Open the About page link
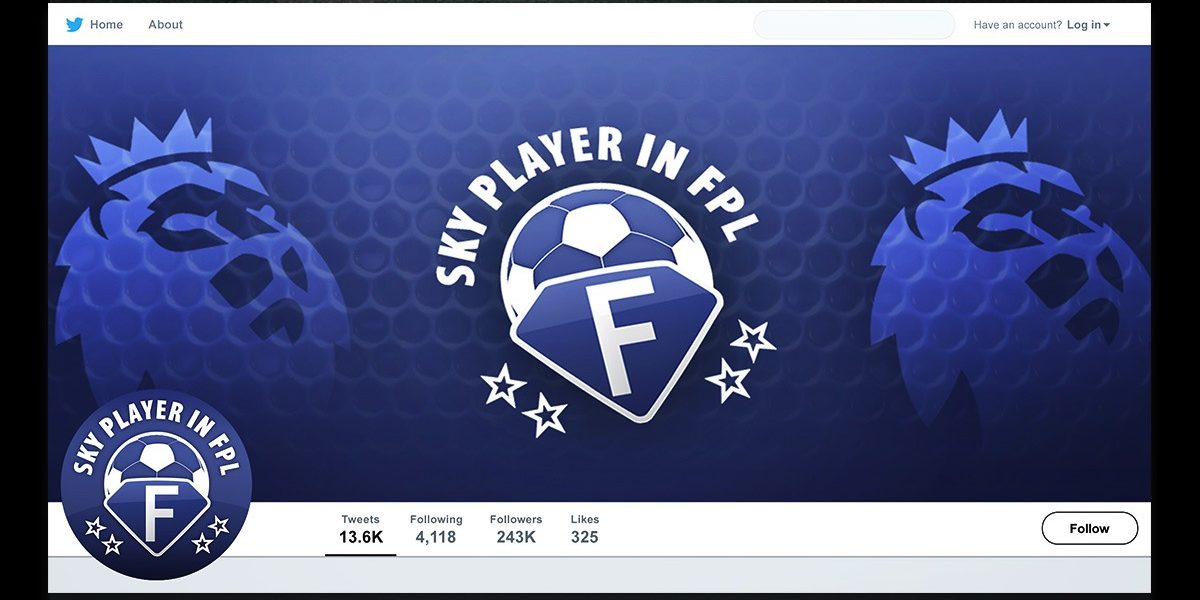This screenshot has width=1200, height=600. click(166, 25)
